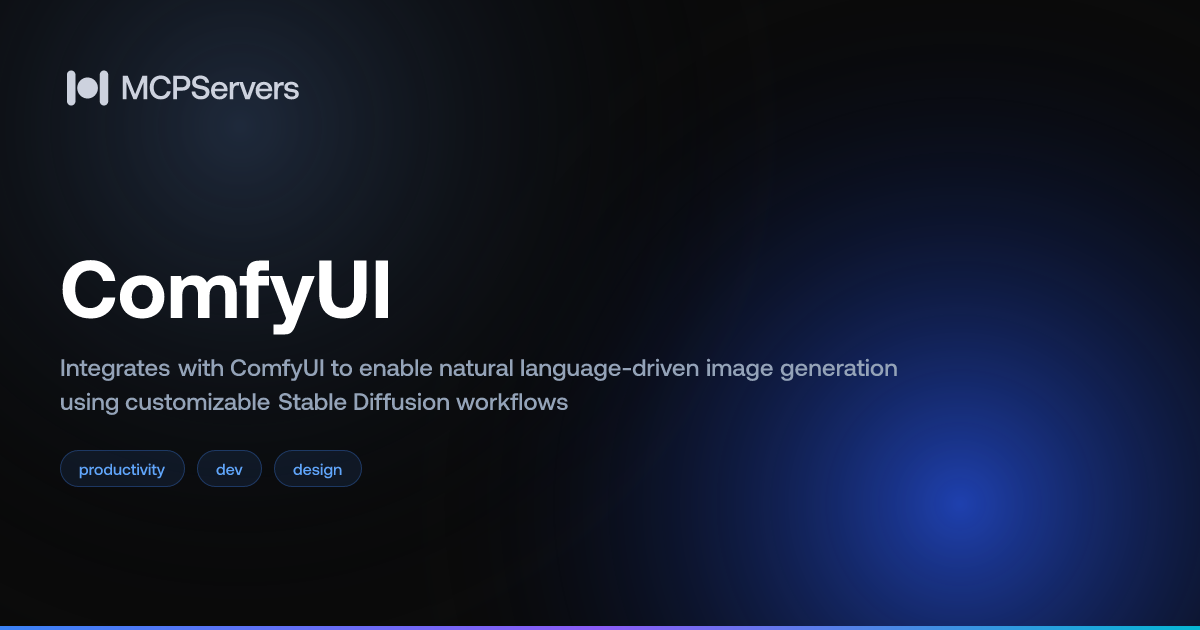Click the productivity category chip
The width and height of the screenshot is (1200, 630).
122,468
